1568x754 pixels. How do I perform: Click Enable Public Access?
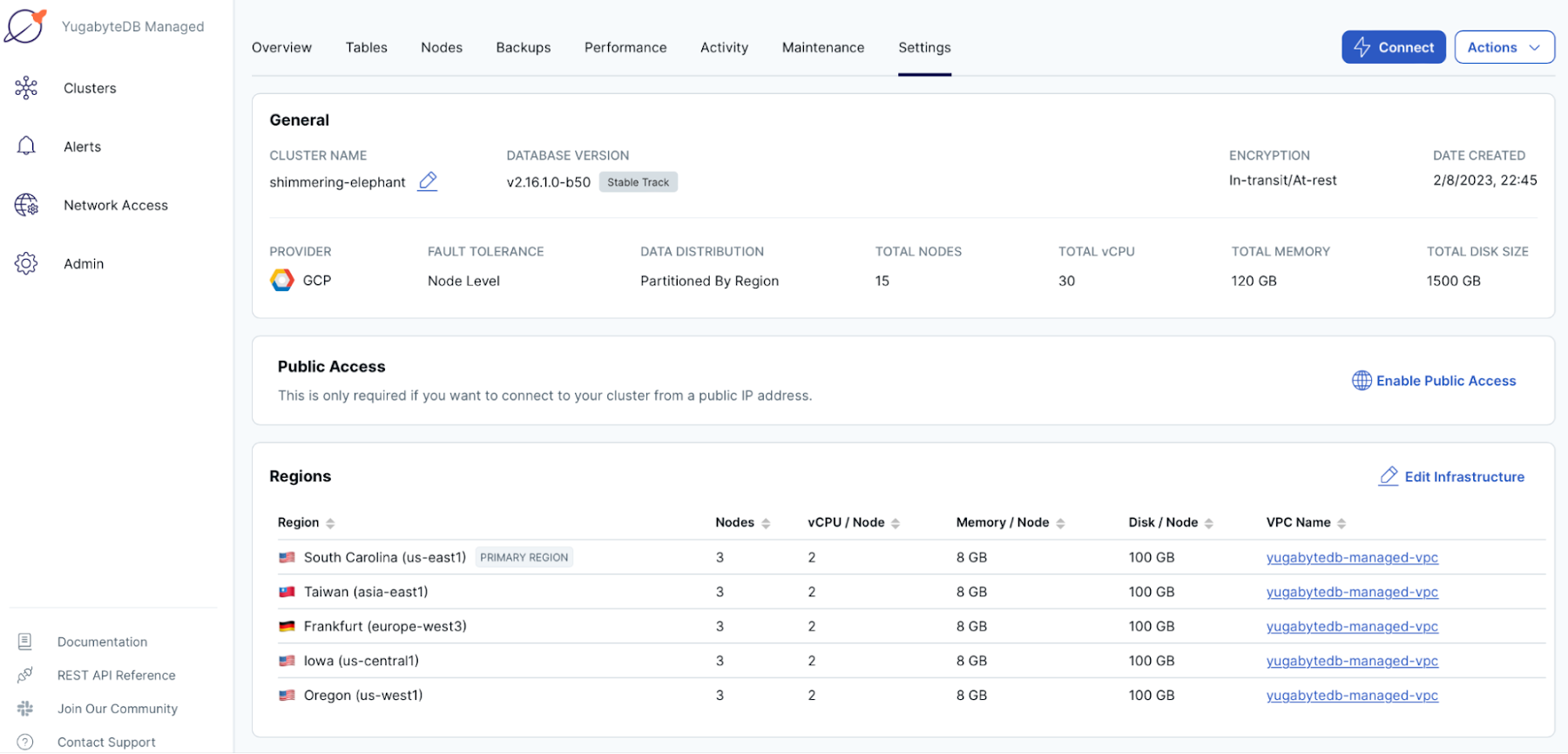tap(1434, 380)
